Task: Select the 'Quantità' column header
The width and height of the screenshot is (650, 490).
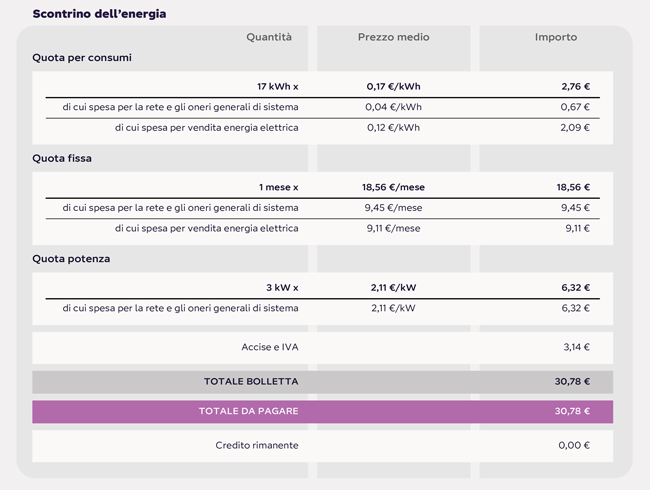Action: (269, 37)
